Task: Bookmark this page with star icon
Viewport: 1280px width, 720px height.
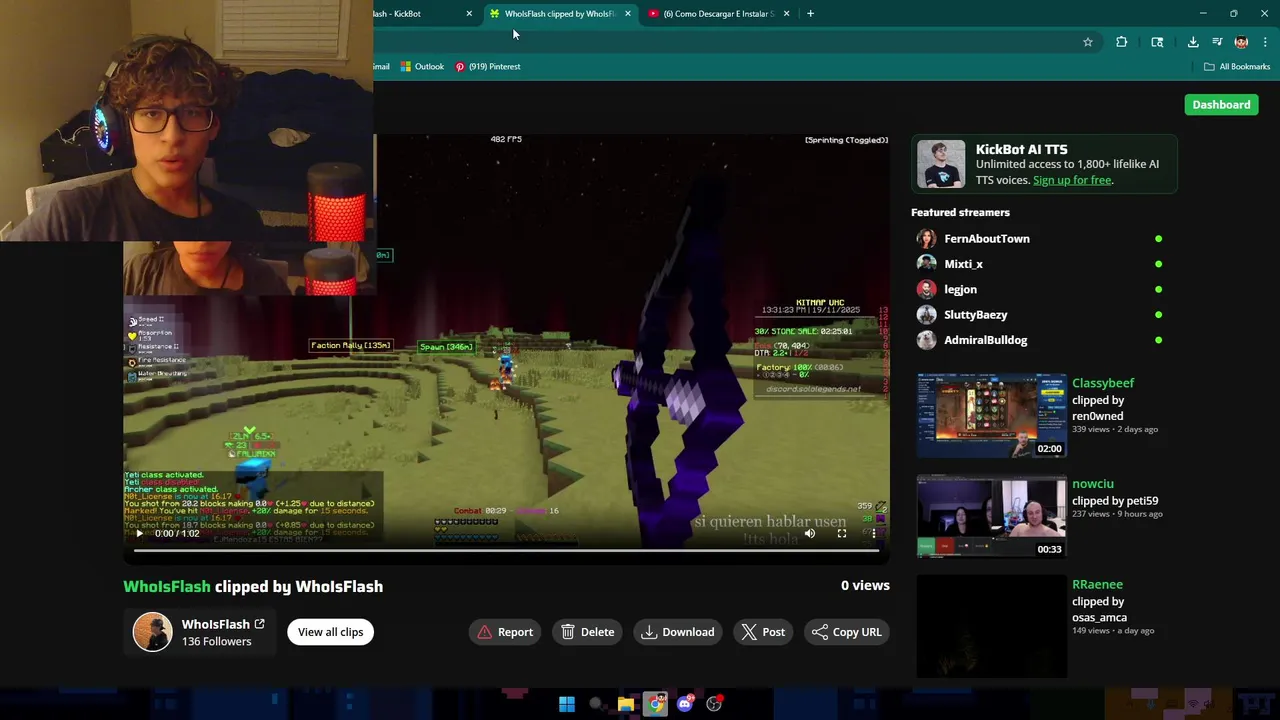Action: point(1088,42)
